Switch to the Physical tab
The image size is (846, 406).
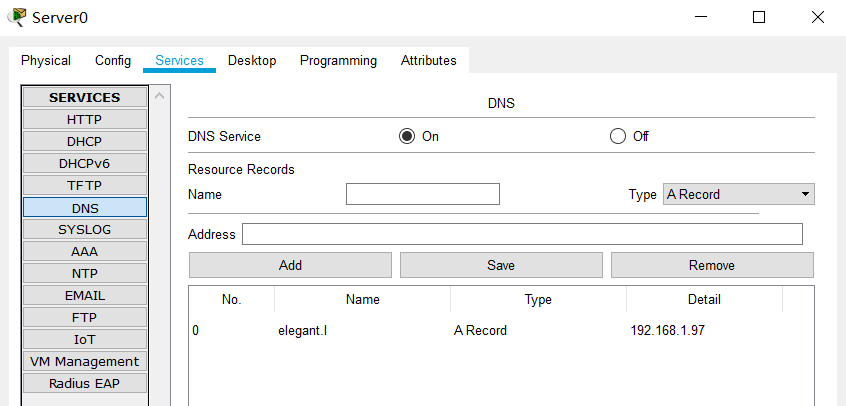tap(46, 61)
